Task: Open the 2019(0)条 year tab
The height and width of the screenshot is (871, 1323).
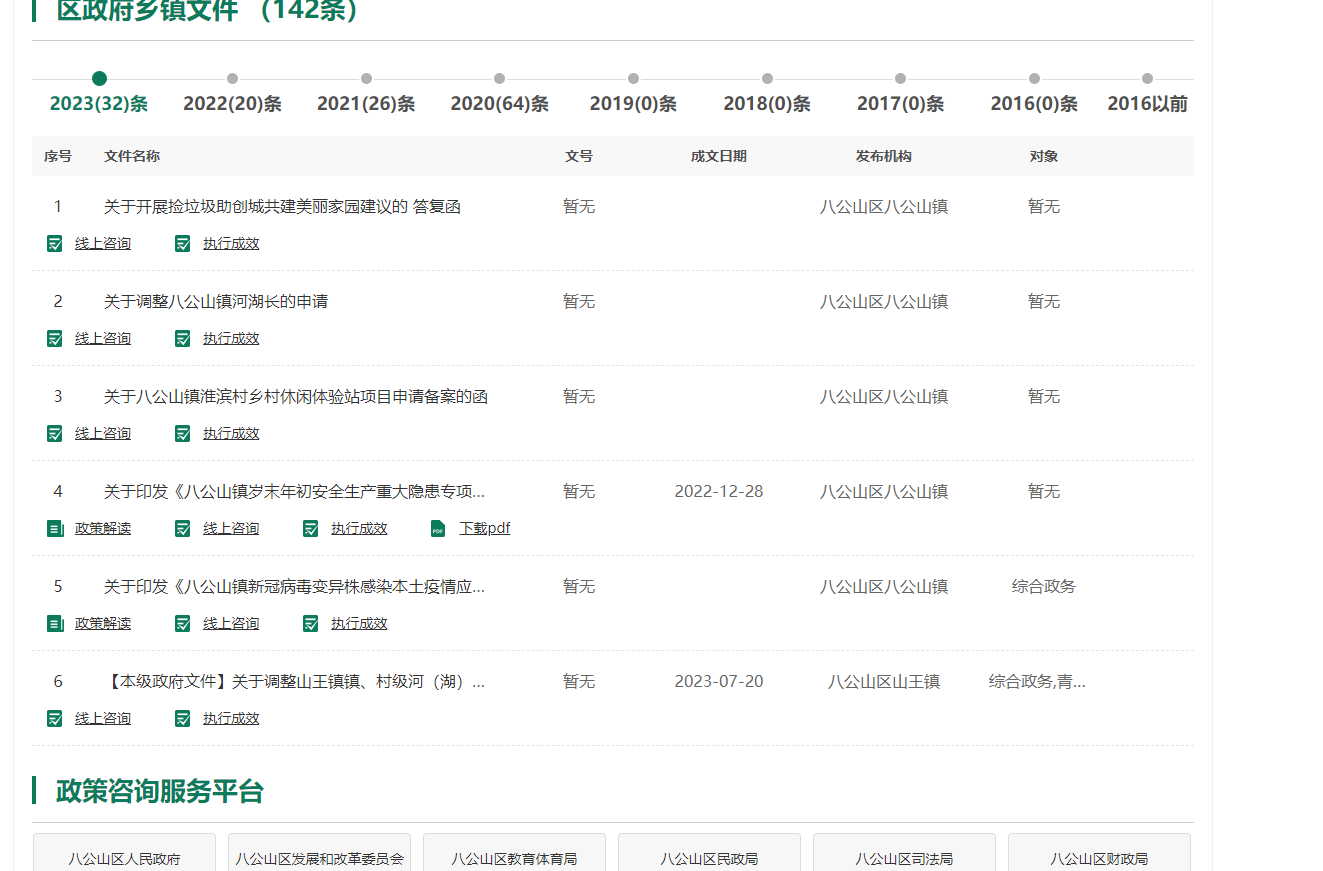Action: point(633,104)
